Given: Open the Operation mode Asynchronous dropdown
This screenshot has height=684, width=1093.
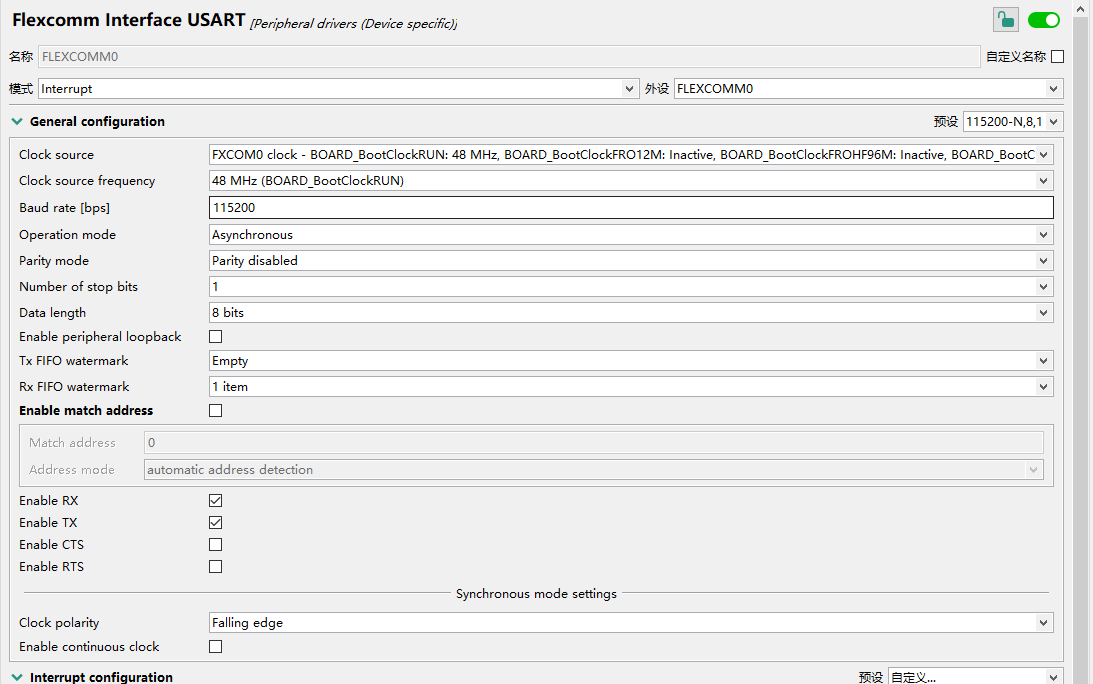Looking at the screenshot, I should click(x=631, y=235).
